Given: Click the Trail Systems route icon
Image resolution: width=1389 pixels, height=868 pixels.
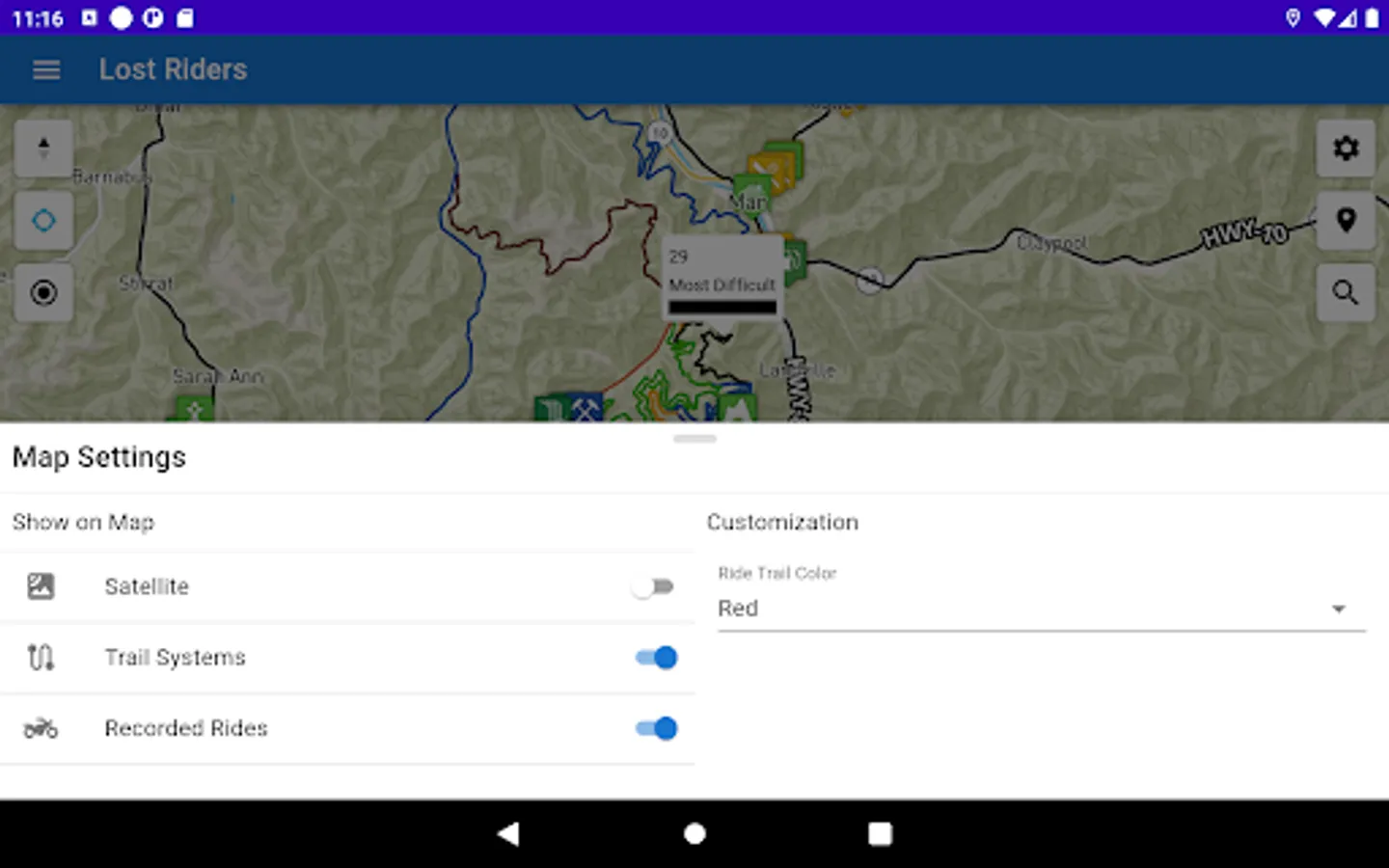Looking at the screenshot, I should tap(41, 658).
